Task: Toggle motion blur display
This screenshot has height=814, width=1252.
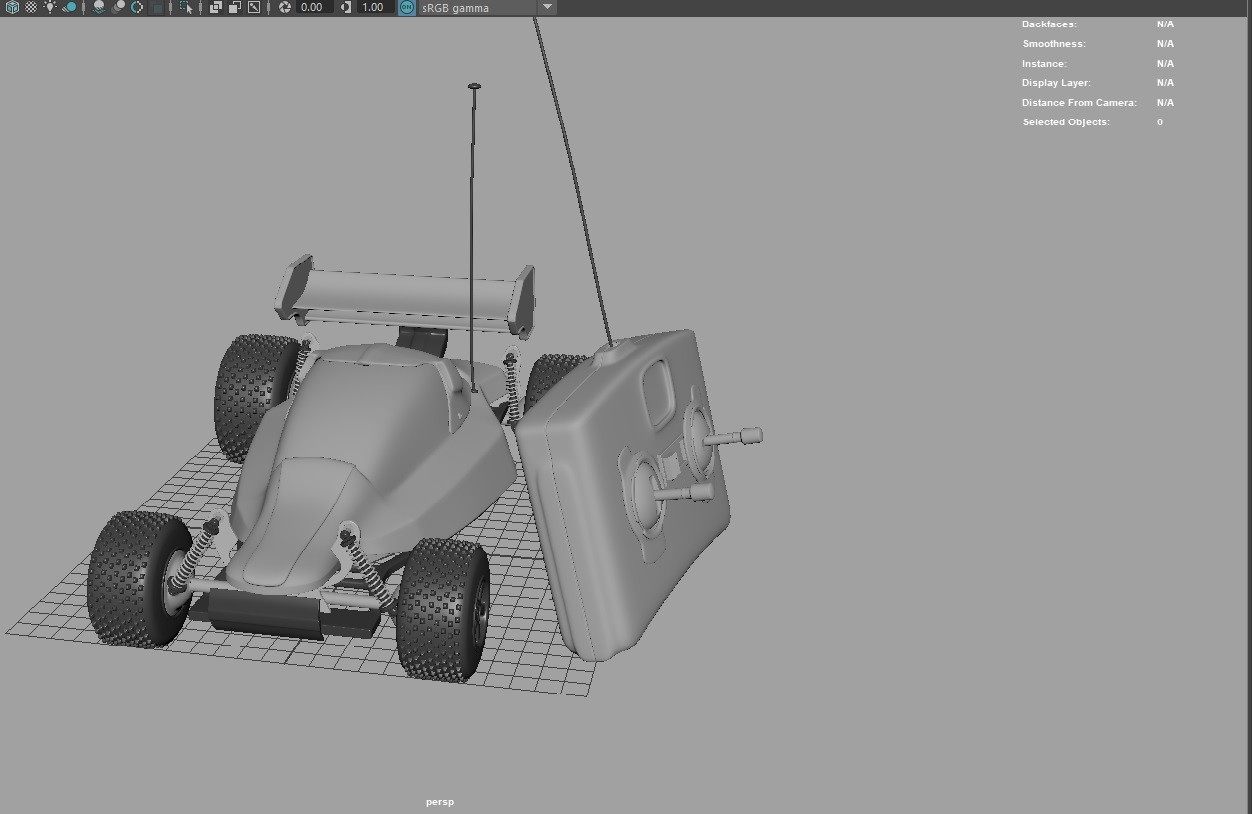Action: coord(135,7)
